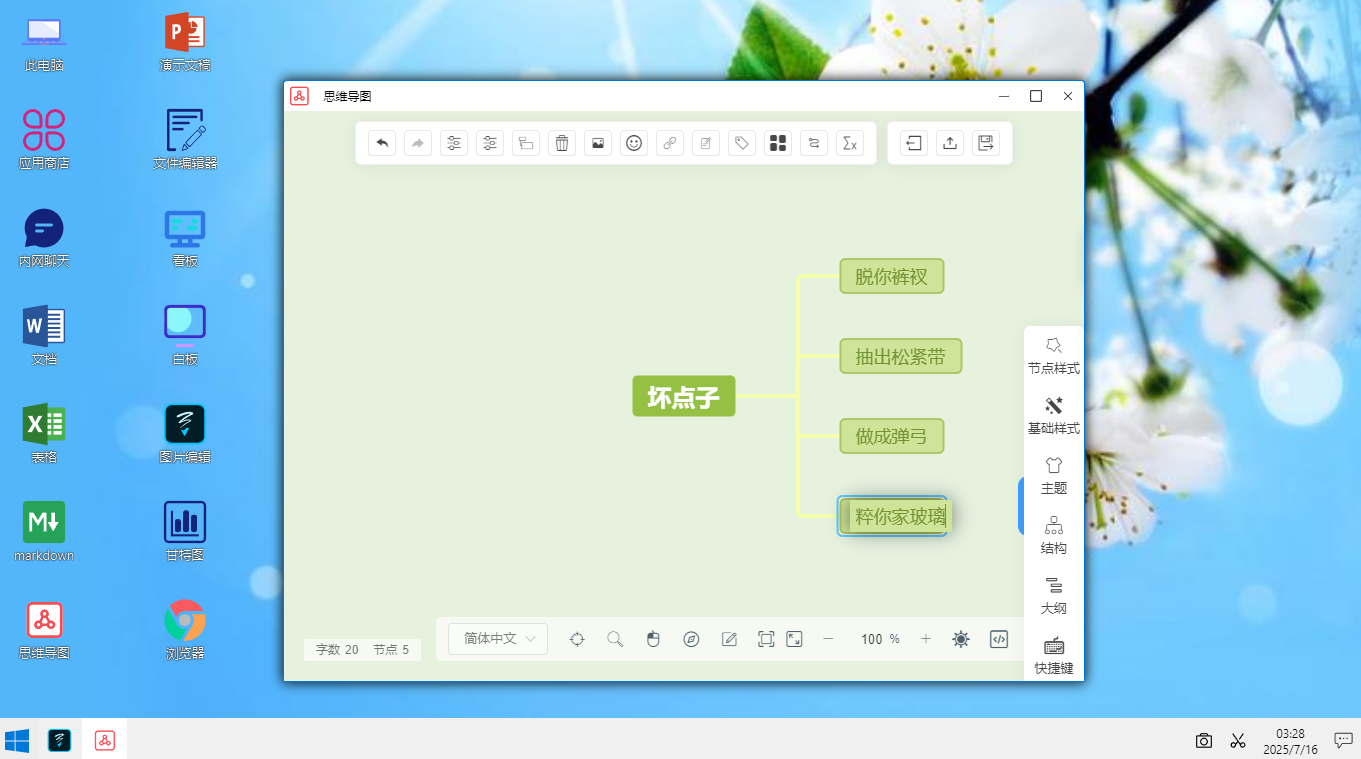The height and width of the screenshot is (759, 1361).
Task: Select the node 脱你裤衩
Action: click(892, 277)
